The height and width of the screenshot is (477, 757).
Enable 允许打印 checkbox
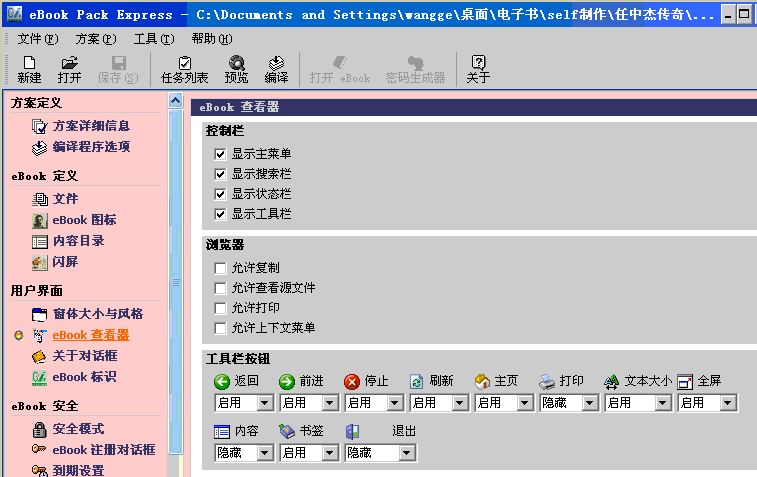220,308
